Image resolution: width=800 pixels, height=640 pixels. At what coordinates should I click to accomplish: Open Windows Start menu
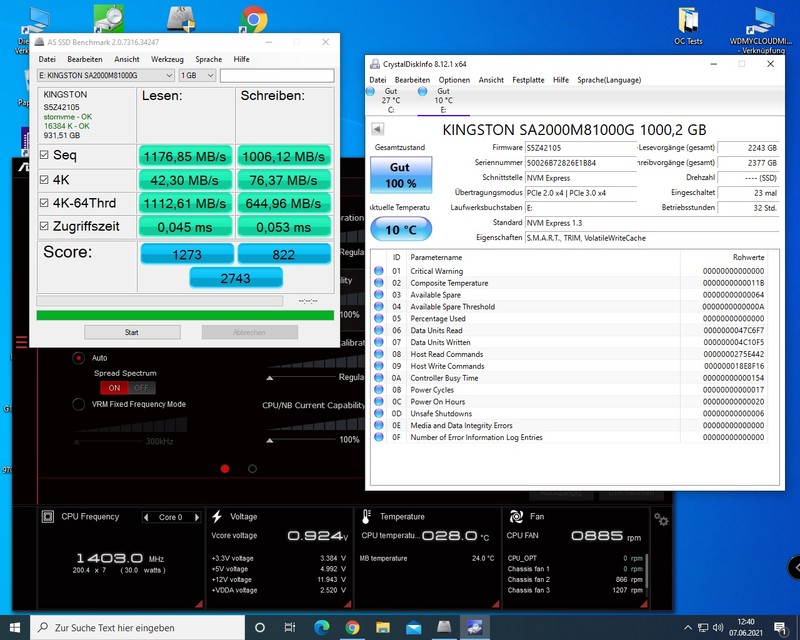coord(15,627)
